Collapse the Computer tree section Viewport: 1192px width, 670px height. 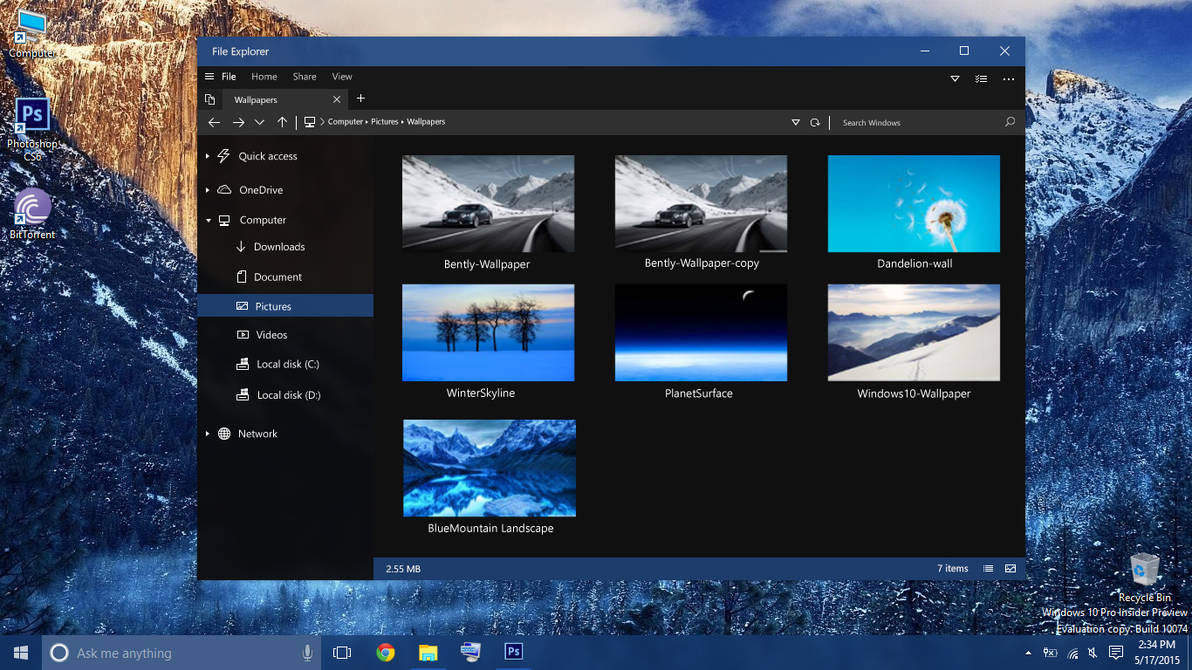point(209,220)
